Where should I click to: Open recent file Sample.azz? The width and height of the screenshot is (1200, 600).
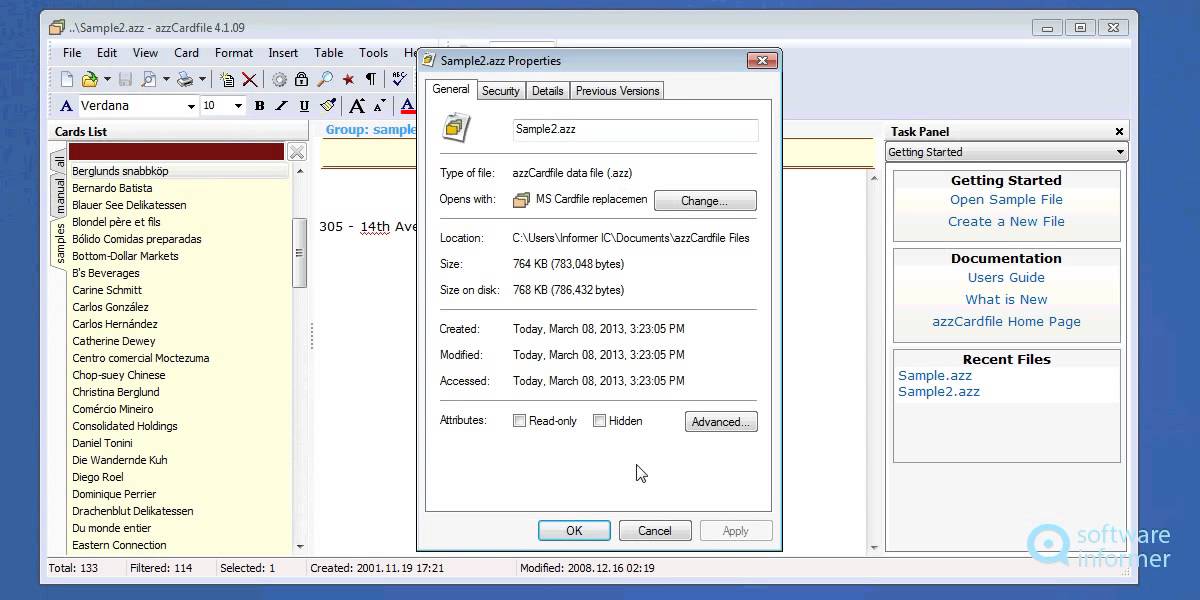(935, 376)
